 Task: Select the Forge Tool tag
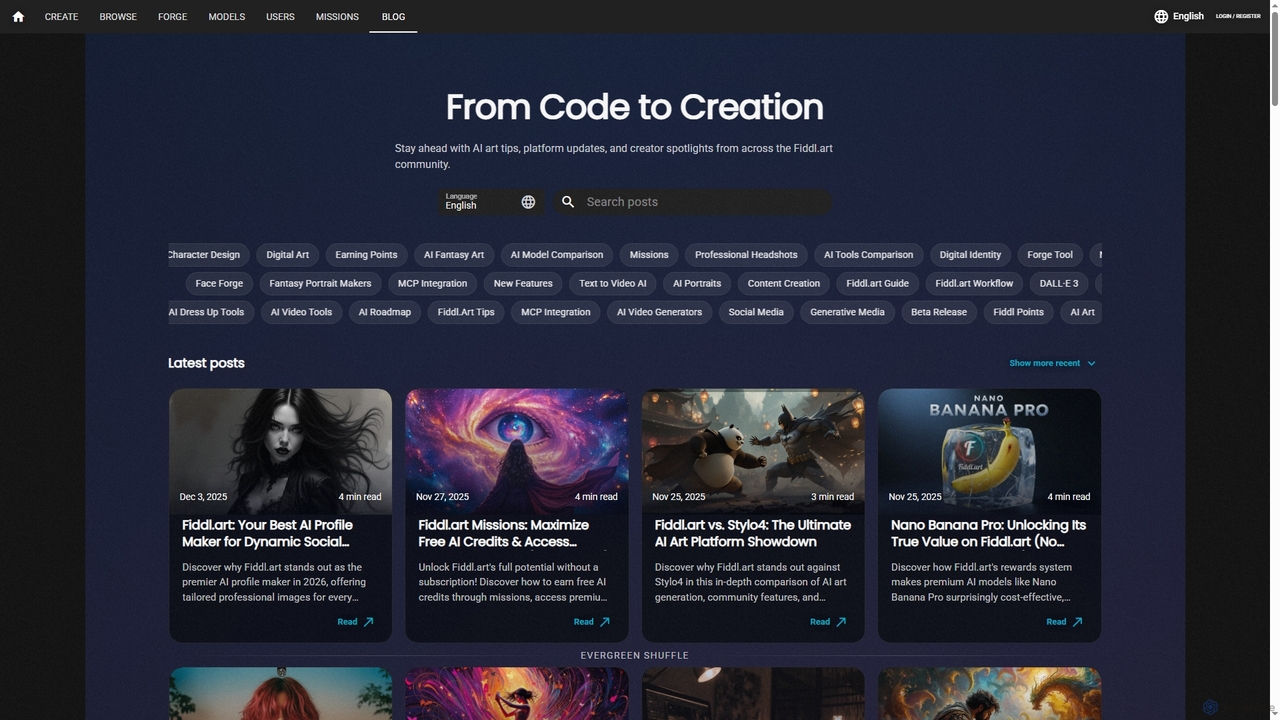coord(1050,255)
